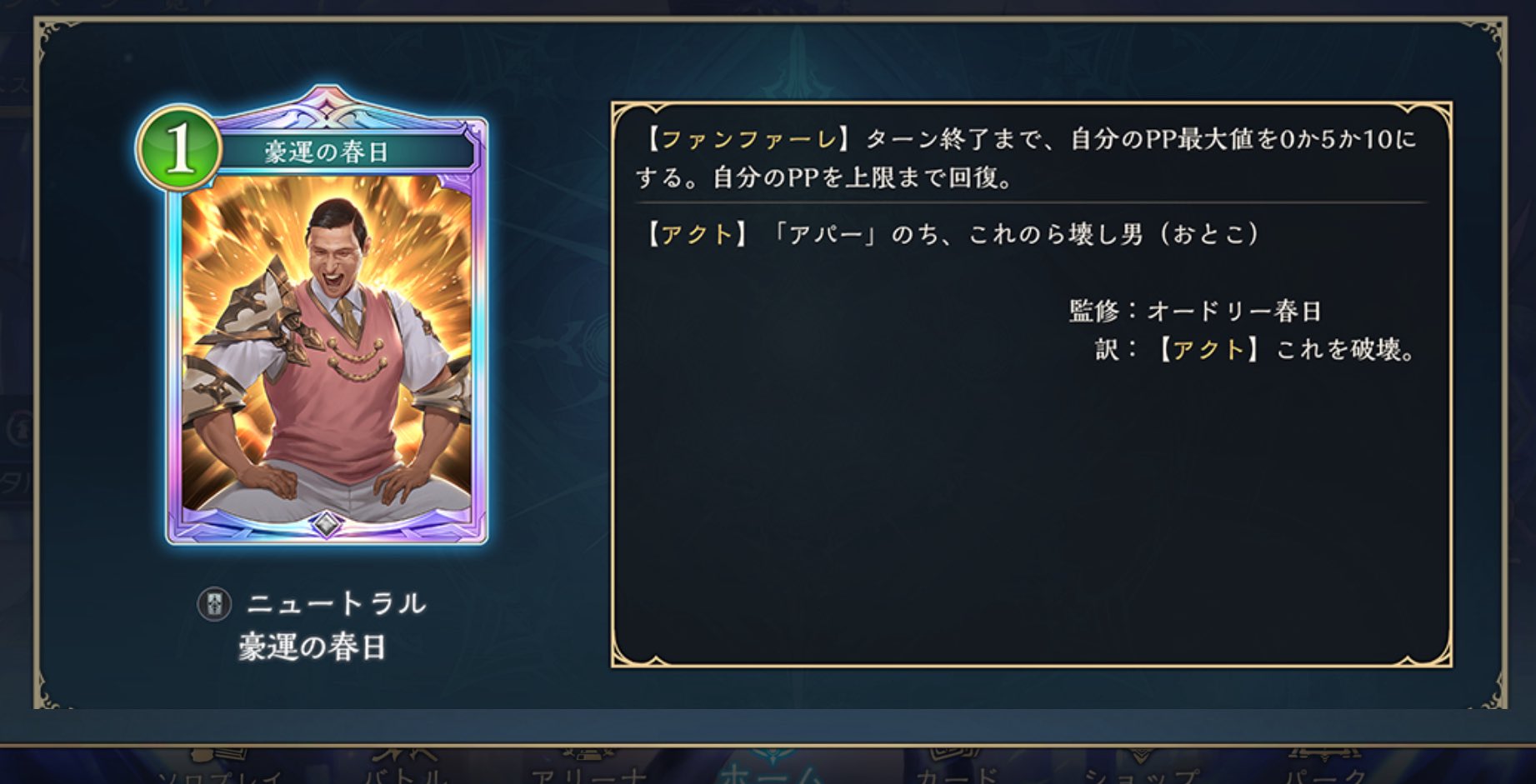
Task: Click the Neutral class emblem icon
Action: (x=214, y=604)
